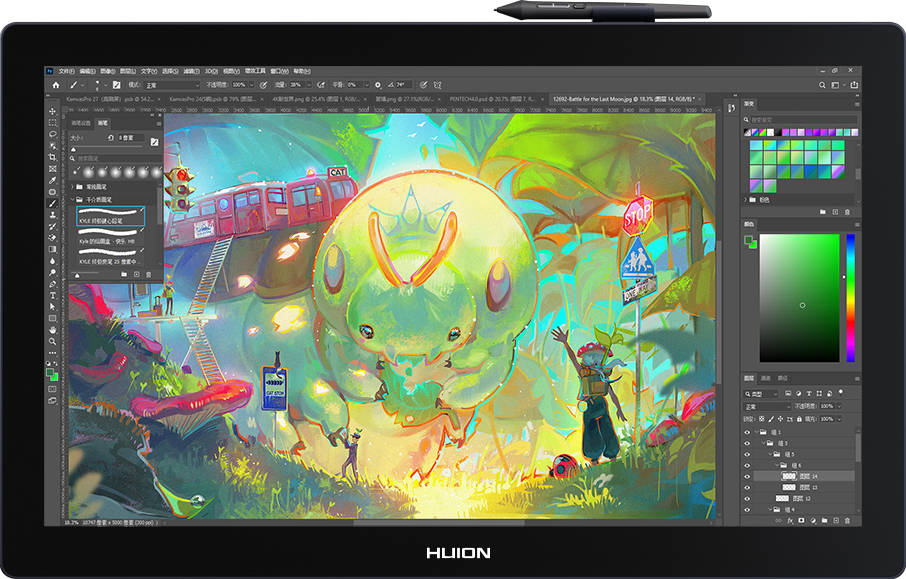Pick a color in the green color field

coord(799,298)
